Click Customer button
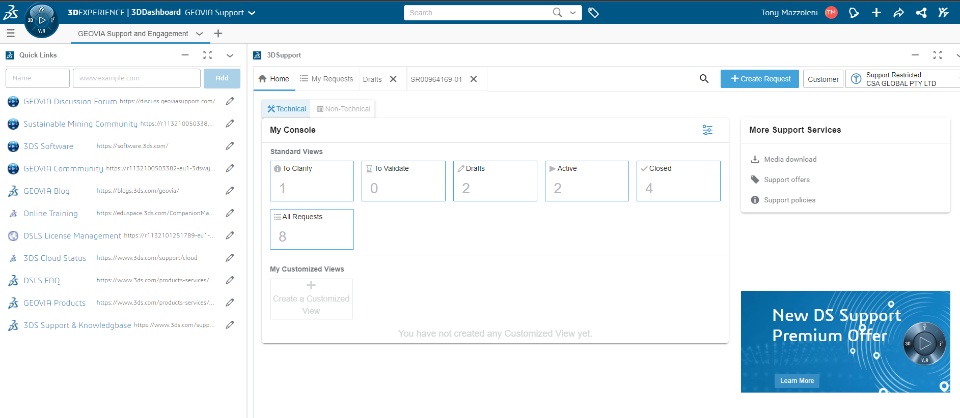 click(823, 79)
